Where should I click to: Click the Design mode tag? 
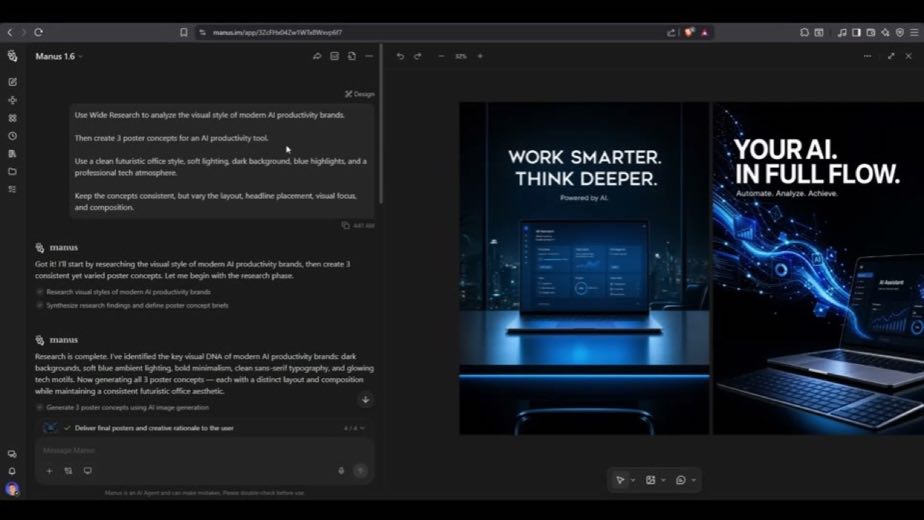pyautogui.click(x=360, y=94)
